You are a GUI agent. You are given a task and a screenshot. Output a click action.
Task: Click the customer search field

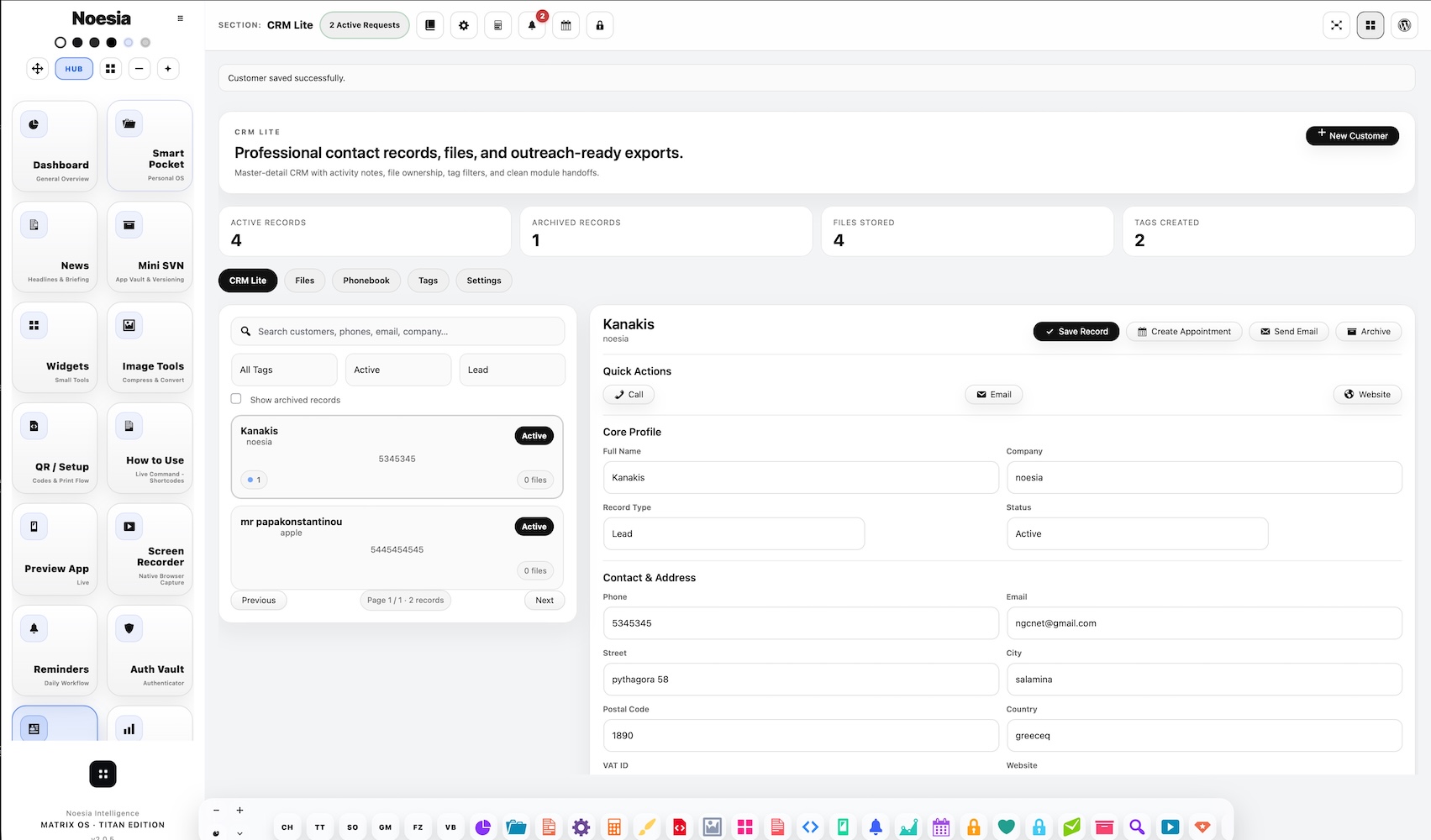coord(398,331)
